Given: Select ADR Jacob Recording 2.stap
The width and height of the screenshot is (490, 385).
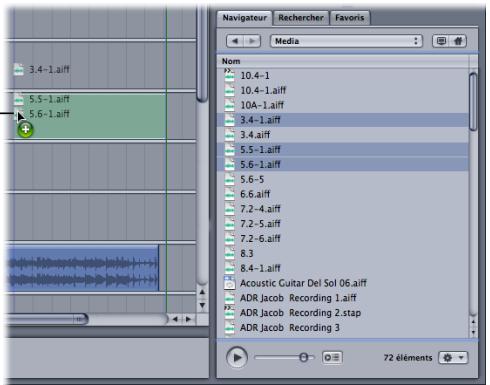Looking at the screenshot, I should [343, 313].
